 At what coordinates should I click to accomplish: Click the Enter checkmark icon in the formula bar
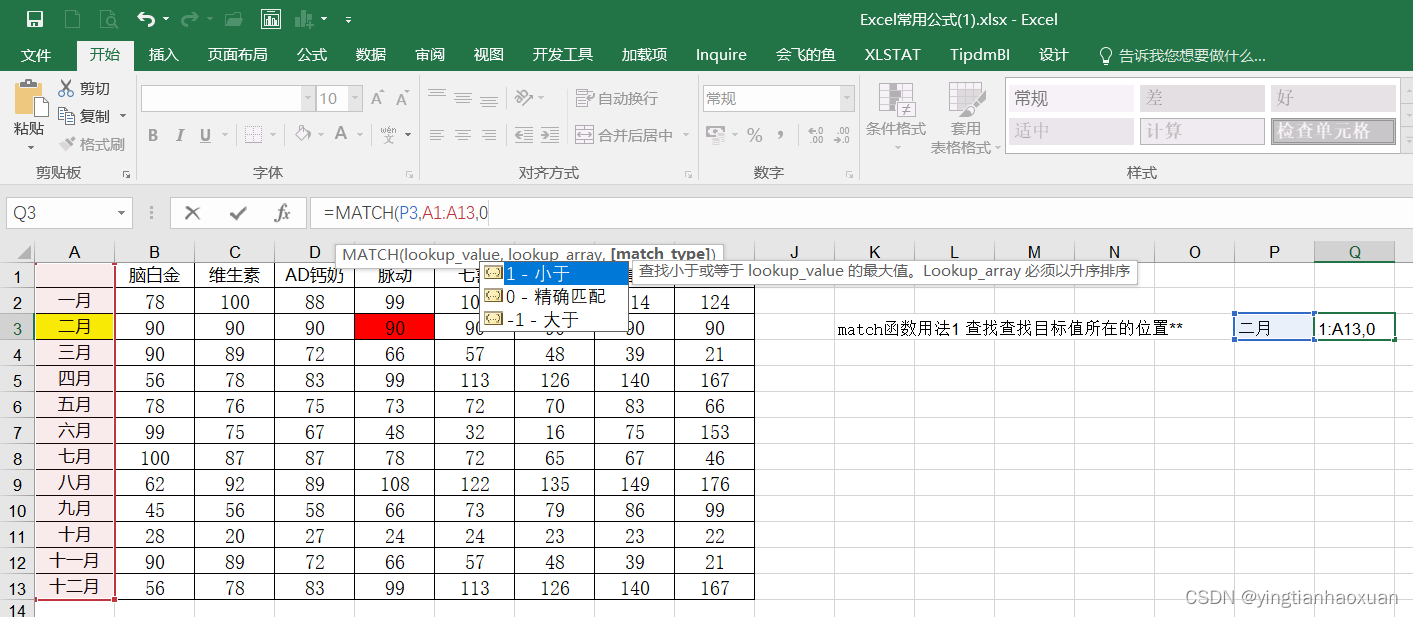pyautogui.click(x=238, y=213)
